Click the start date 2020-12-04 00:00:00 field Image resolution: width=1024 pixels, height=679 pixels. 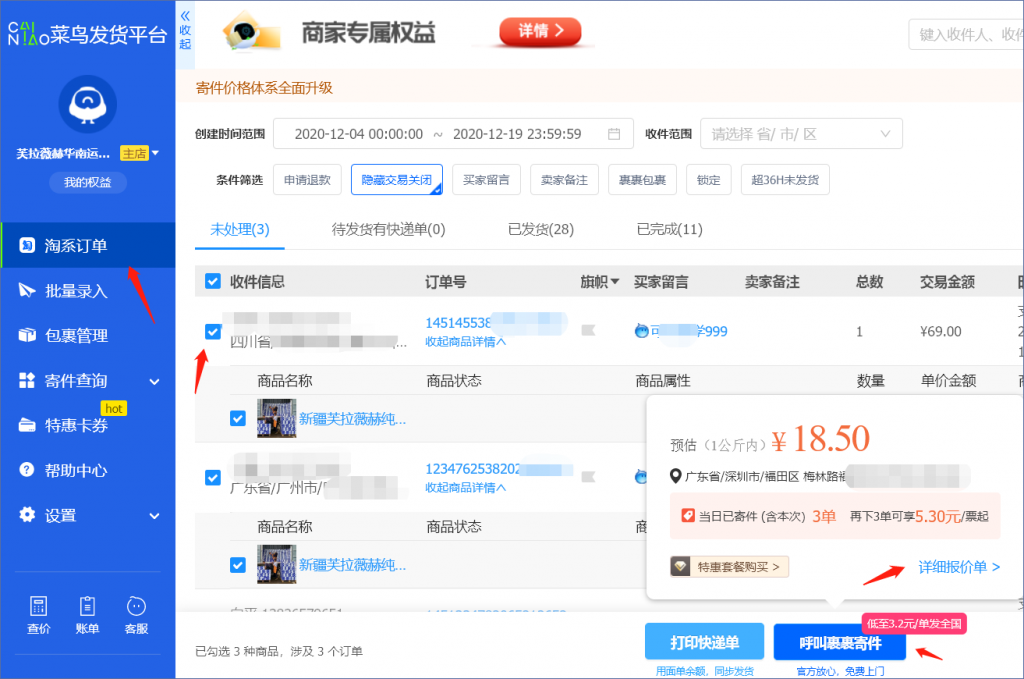pyautogui.click(x=359, y=134)
